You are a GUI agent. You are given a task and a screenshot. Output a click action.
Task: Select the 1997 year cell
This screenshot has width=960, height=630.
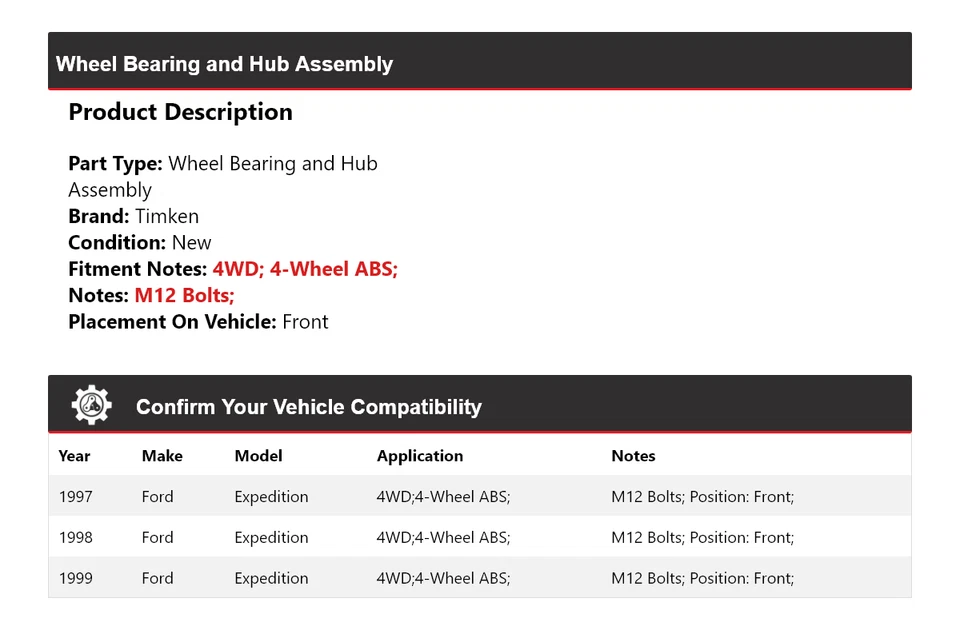(75, 497)
